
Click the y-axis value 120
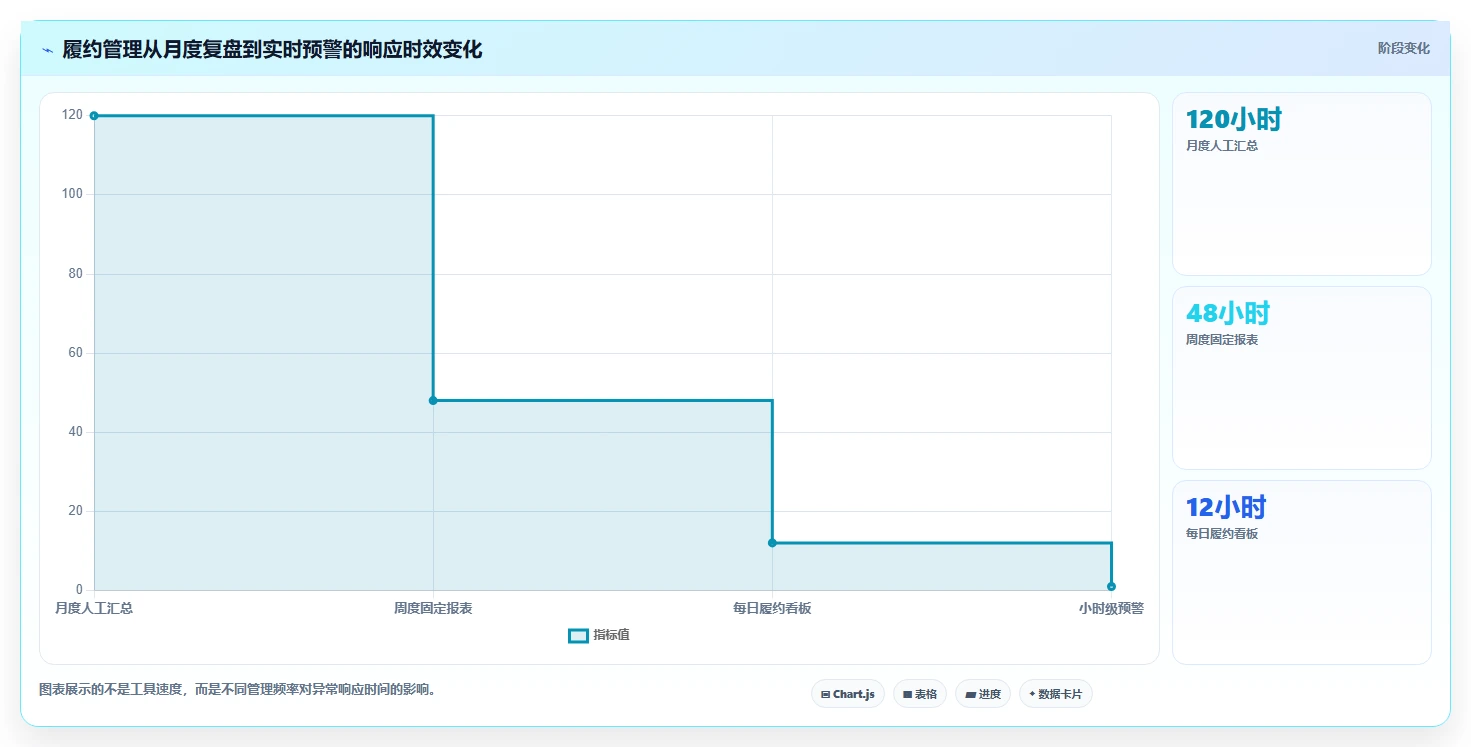(72, 115)
